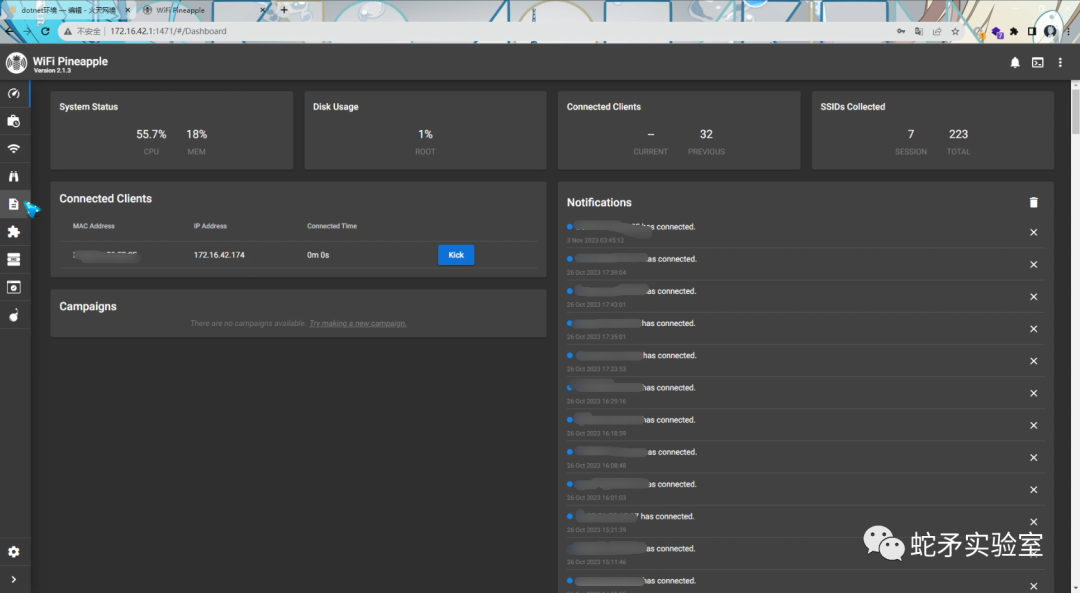Screen dimensions: 1080x593
Task: Open the WiFi Pineapple three-dot header menu
Action: (x=1060, y=63)
